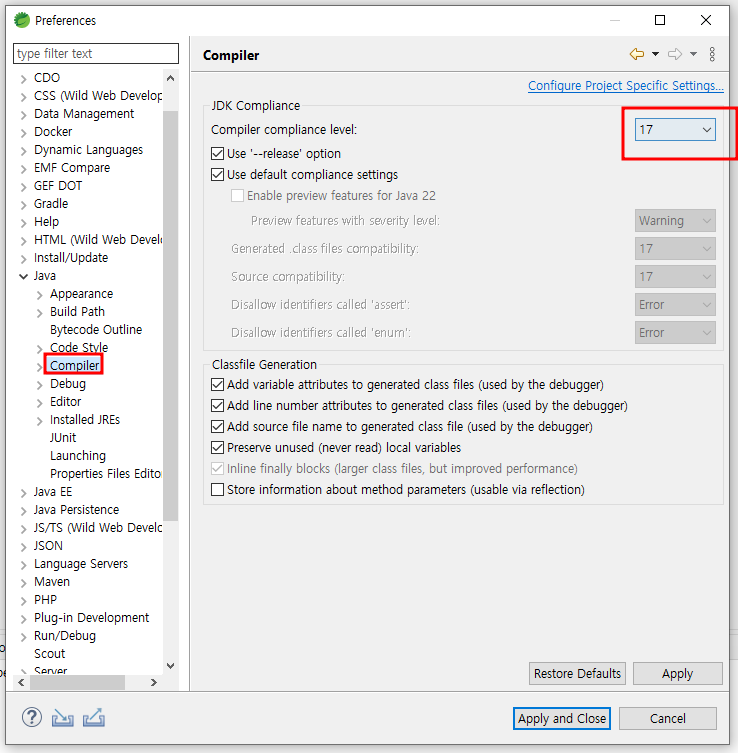Select Compiler in the preferences tree
This screenshot has width=738, height=753.
point(74,365)
